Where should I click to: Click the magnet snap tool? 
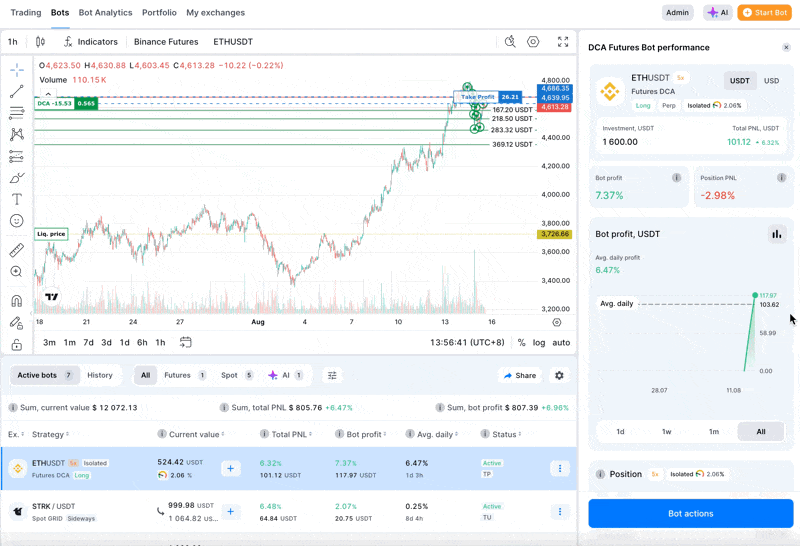[x=17, y=301]
